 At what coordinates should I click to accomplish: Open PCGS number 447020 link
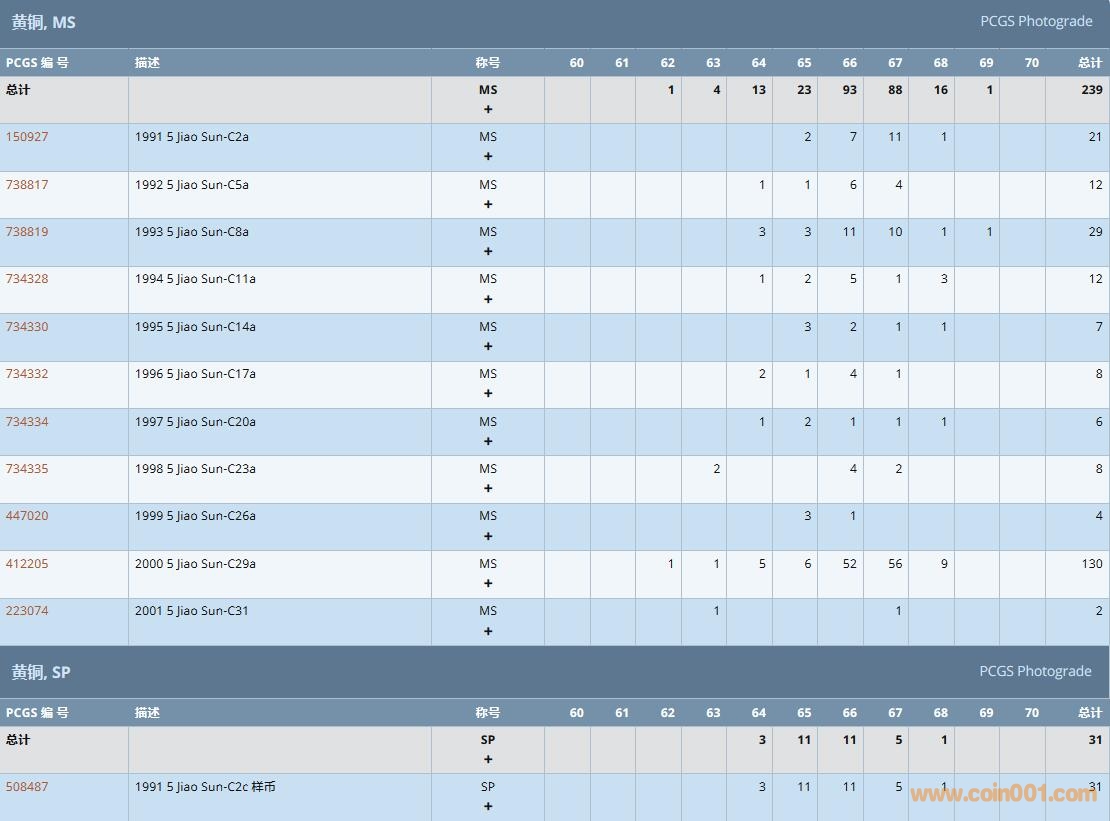(27, 516)
